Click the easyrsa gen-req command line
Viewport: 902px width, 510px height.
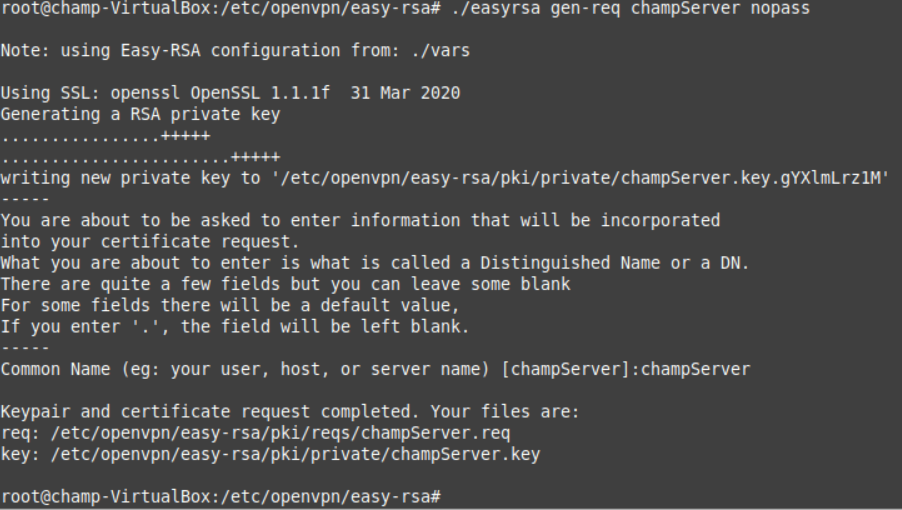coord(405,9)
